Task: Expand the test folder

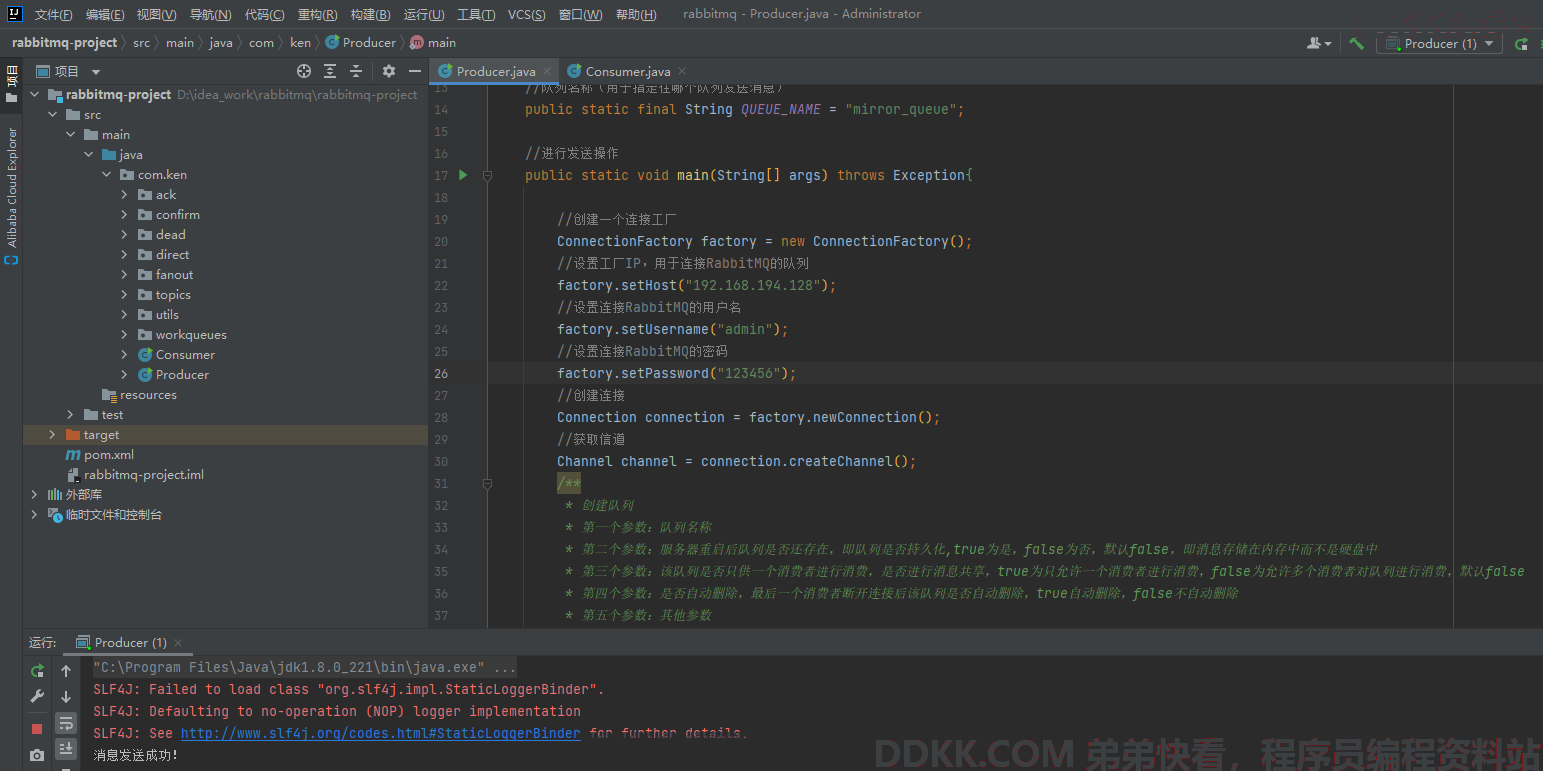Action: [x=71, y=414]
